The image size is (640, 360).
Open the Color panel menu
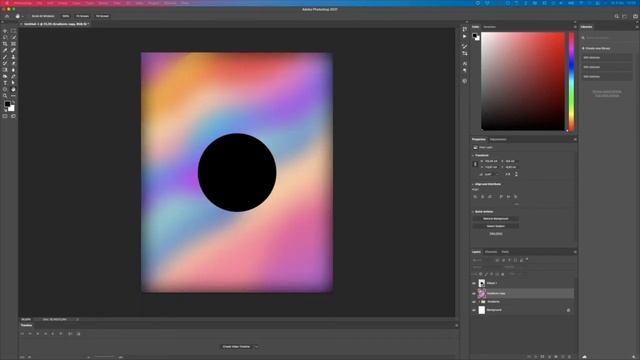pyautogui.click(x=575, y=27)
